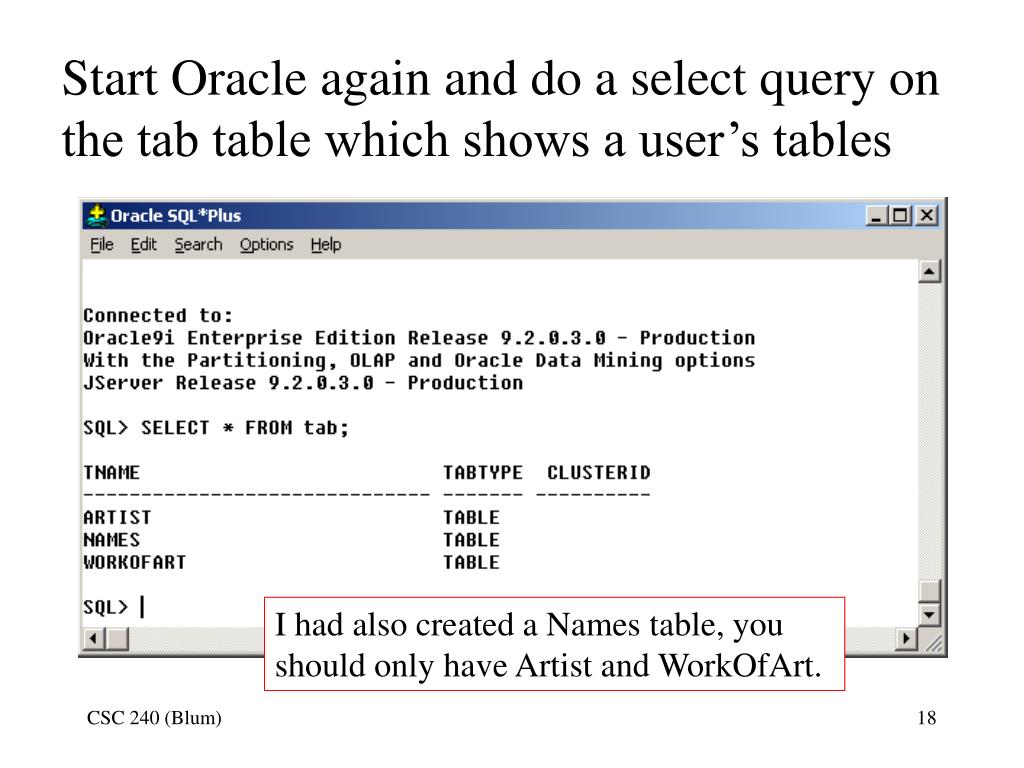Click the ARTIST table name row
This screenshot has height=768, width=1024.
point(118,518)
